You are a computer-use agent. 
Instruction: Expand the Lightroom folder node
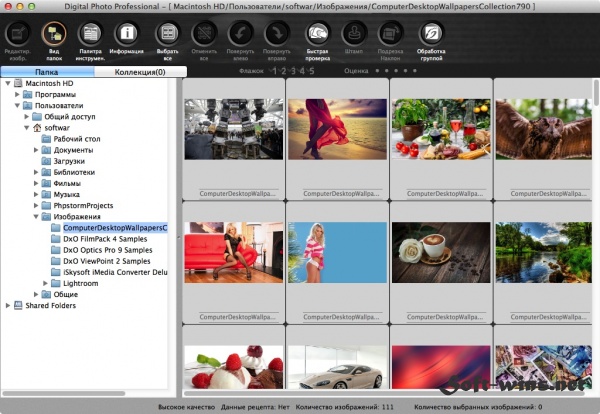click(x=45, y=283)
